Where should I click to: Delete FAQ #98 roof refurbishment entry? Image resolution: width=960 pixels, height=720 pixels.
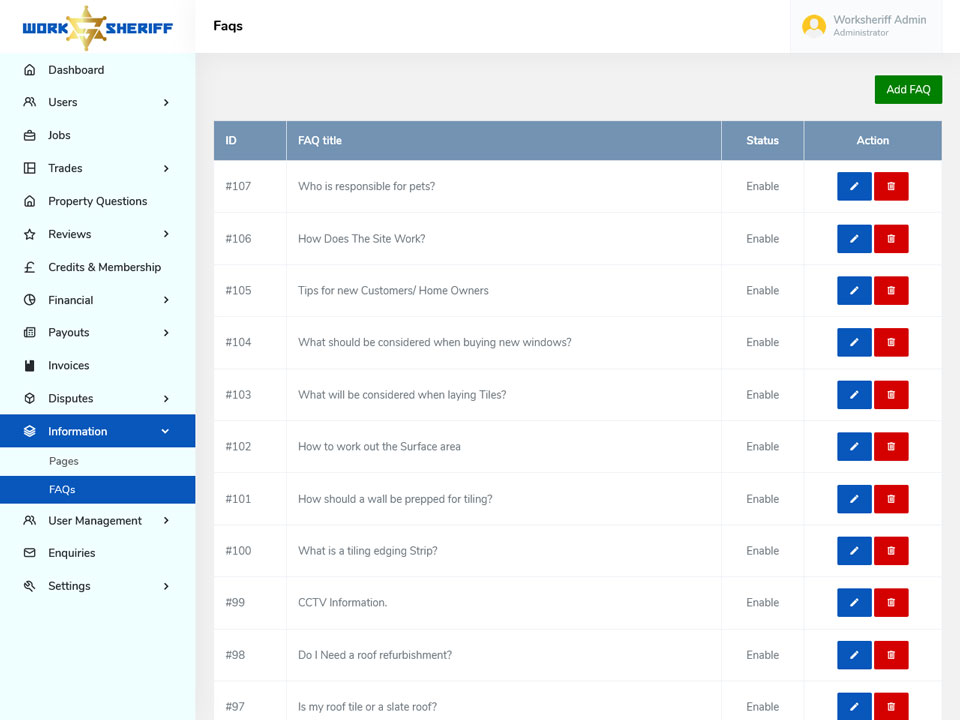[x=891, y=655]
